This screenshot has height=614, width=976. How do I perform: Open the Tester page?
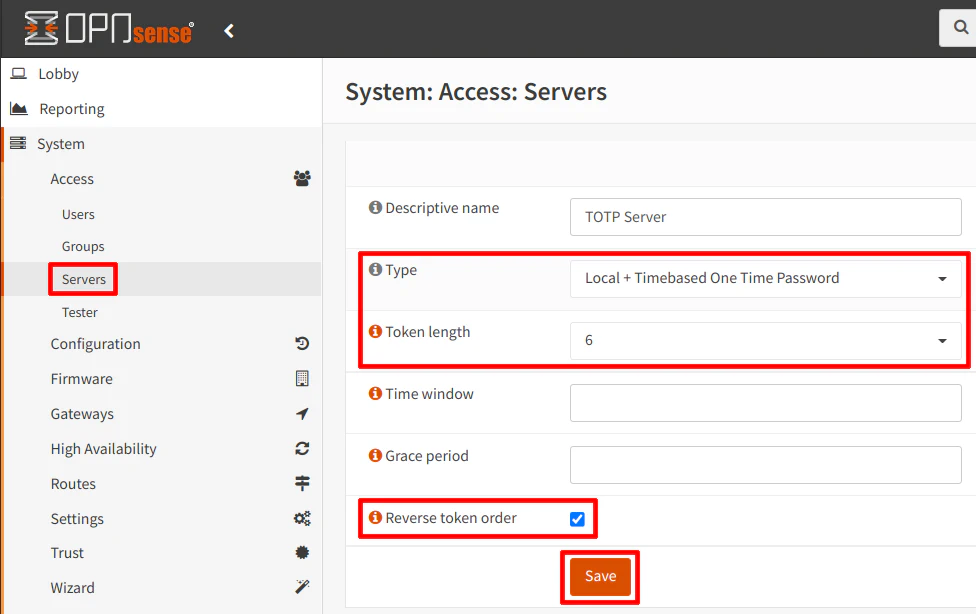[x=80, y=312]
